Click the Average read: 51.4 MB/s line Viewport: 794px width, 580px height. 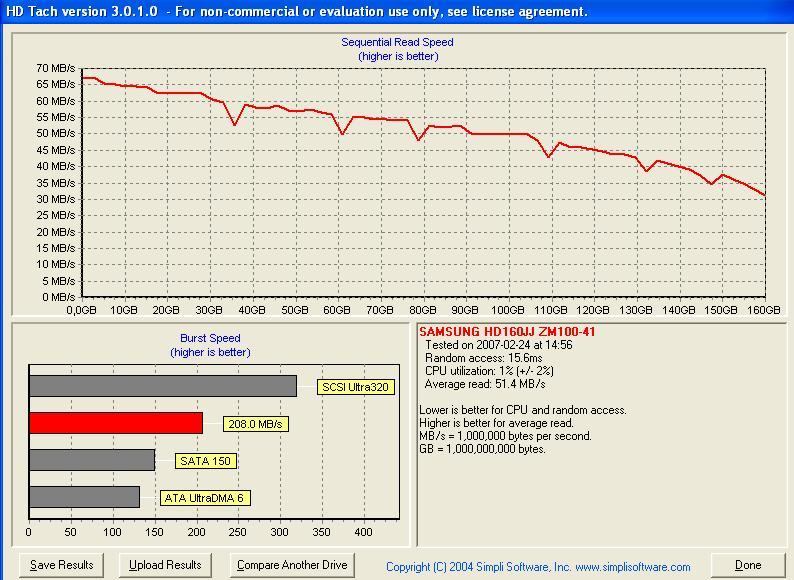tap(485, 384)
